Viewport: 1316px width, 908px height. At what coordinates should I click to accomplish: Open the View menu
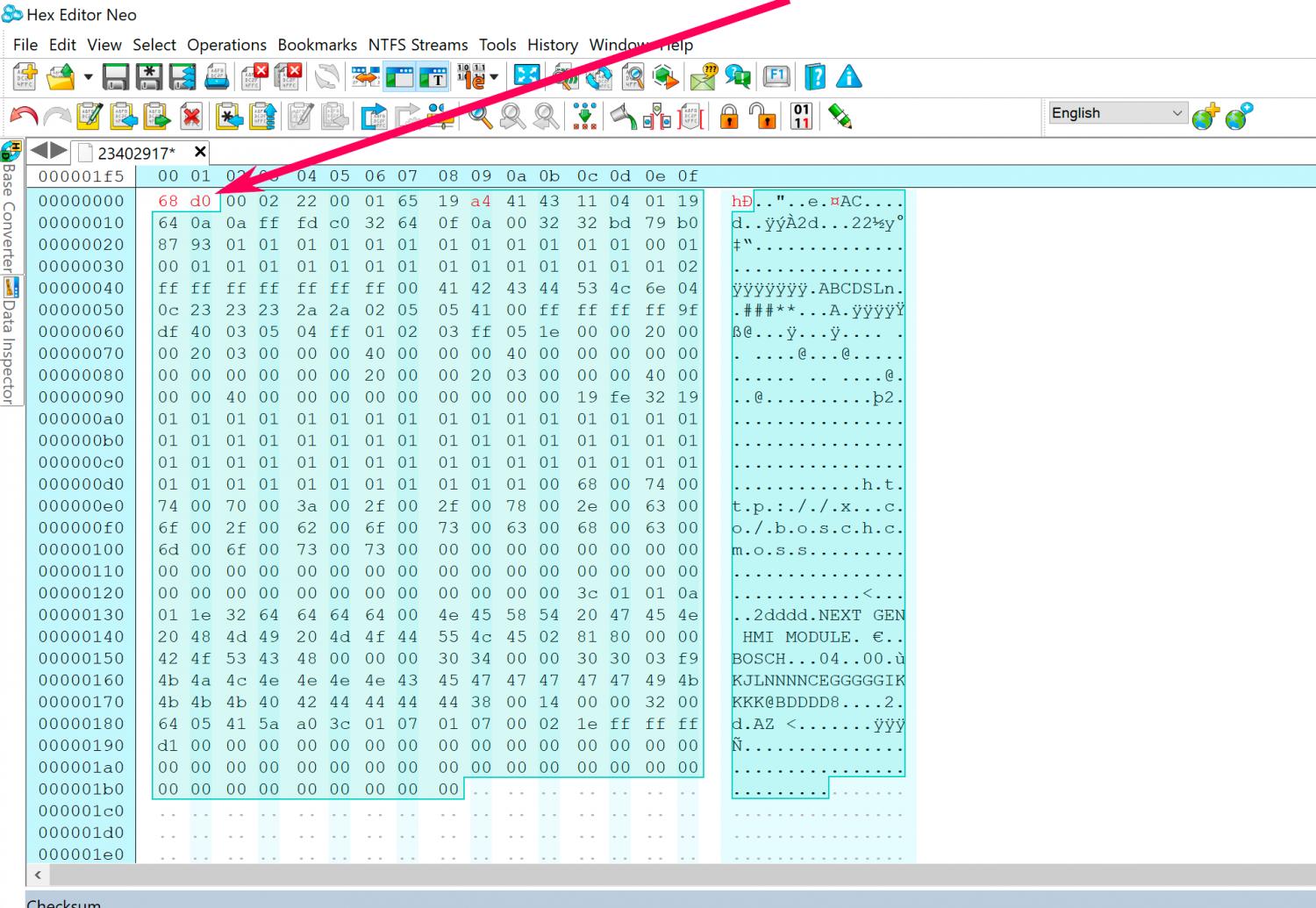104,45
